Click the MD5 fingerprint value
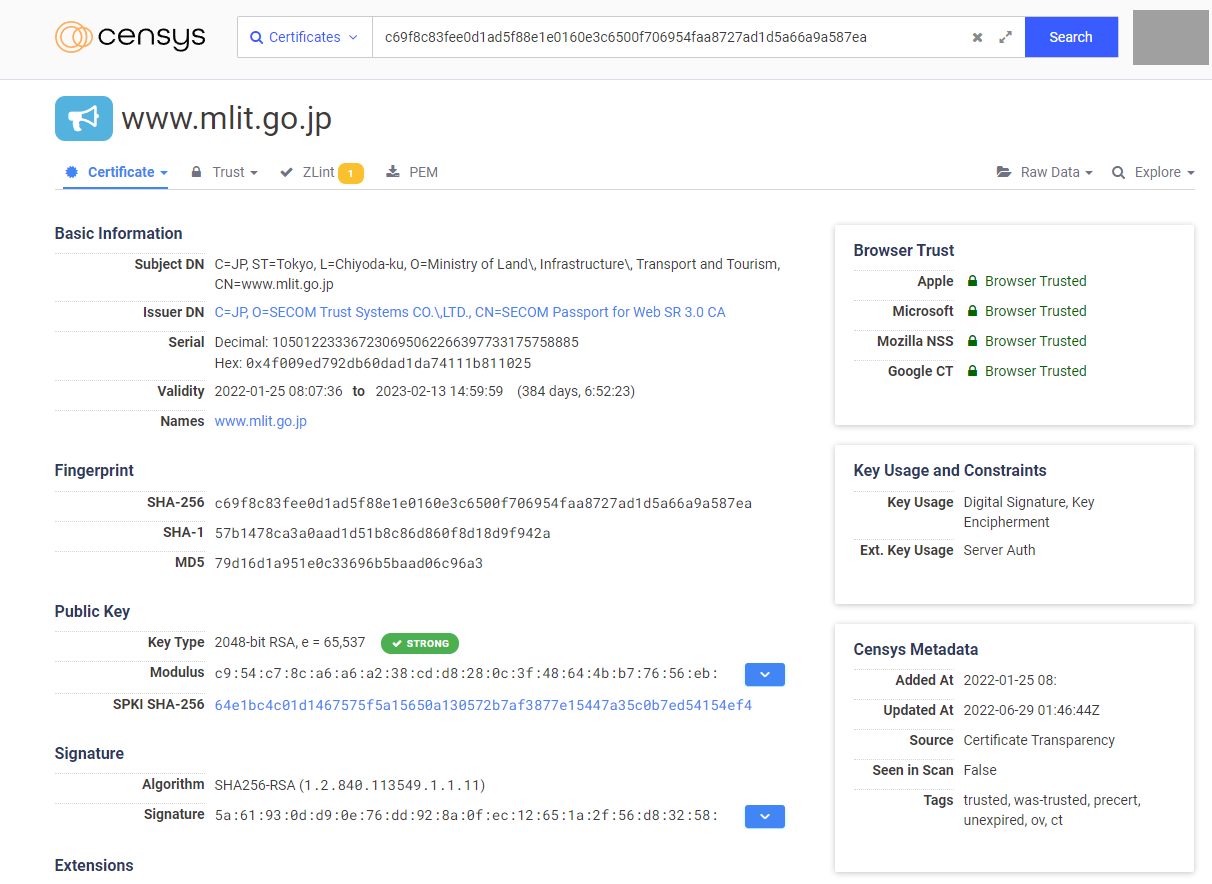This screenshot has height=884, width=1212. point(349,563)
